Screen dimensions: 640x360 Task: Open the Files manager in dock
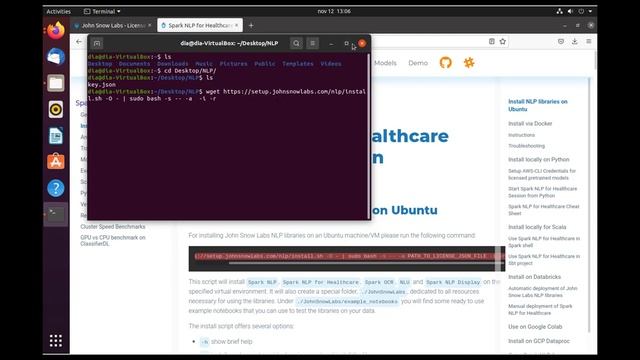[56, 83]
